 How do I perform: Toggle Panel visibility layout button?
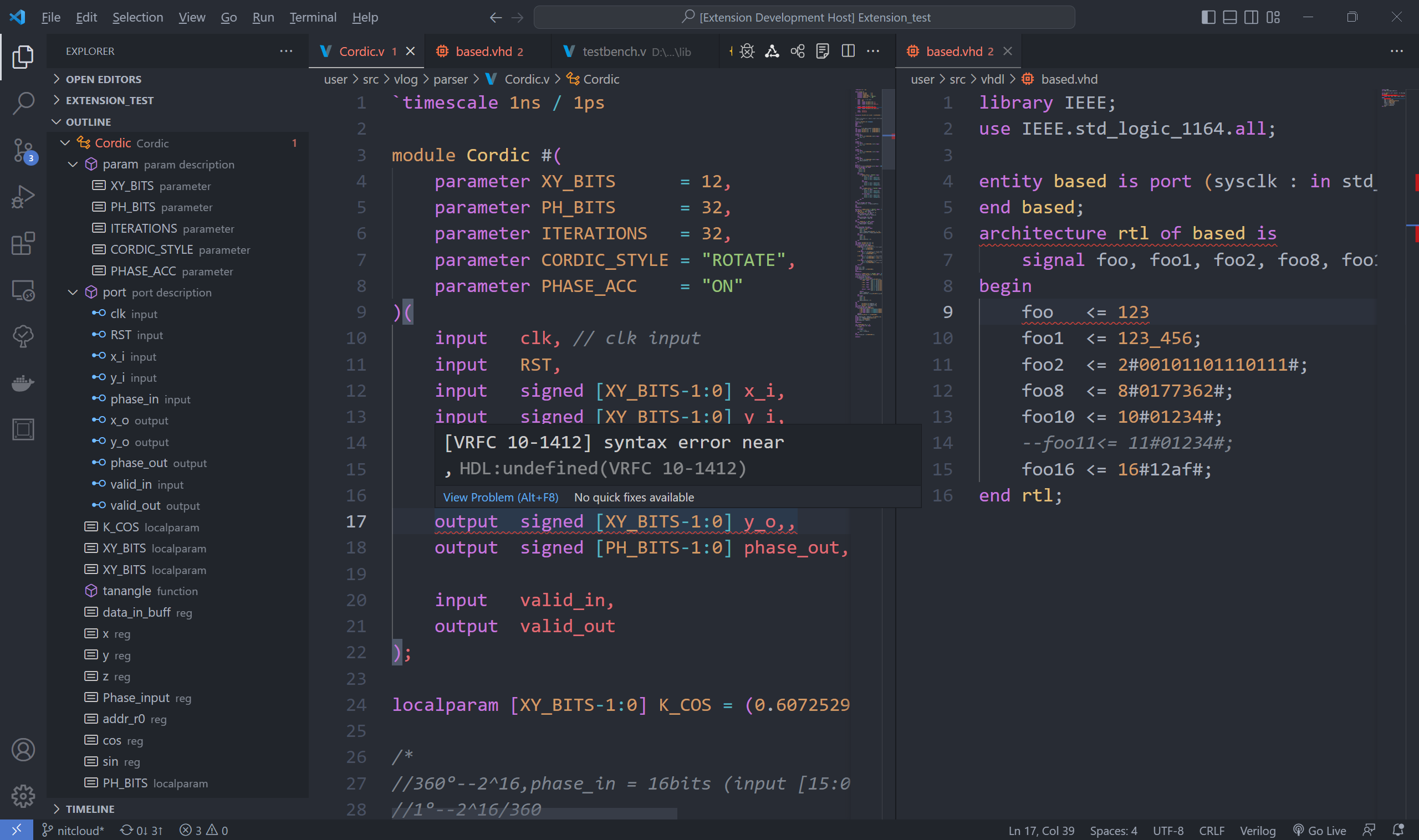click(1229, 17)
